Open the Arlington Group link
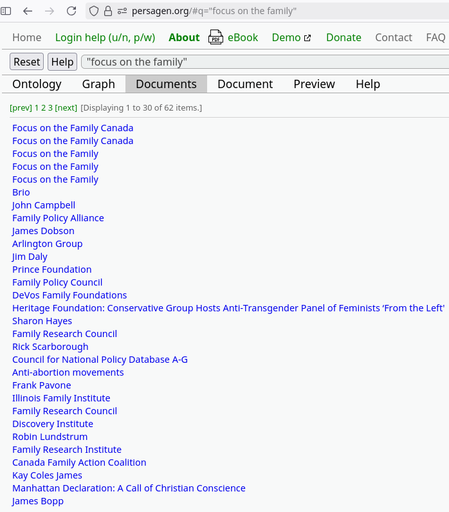 pyautogui.click(x=47, y=244)
